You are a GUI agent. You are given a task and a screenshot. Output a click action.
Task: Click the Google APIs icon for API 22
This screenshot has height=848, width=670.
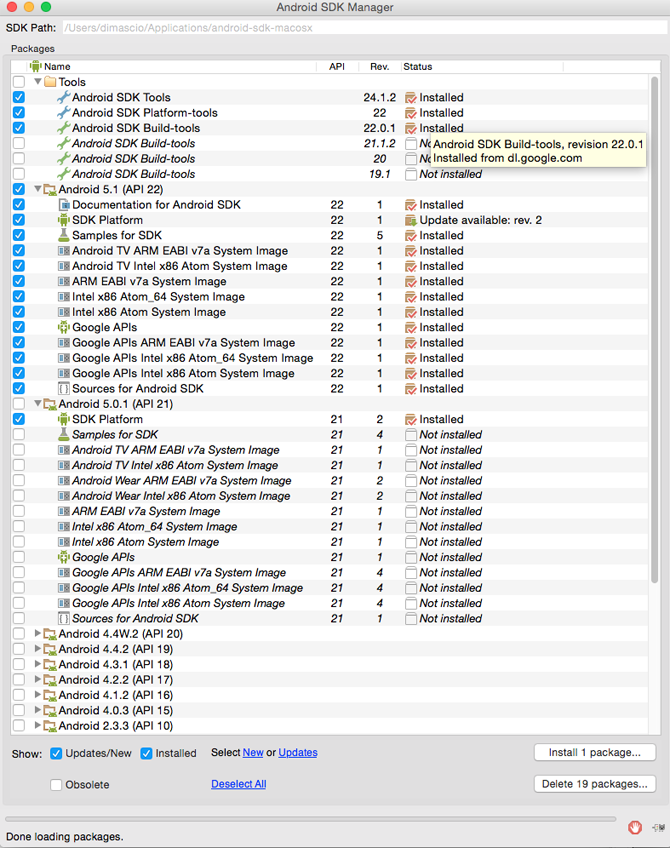click(x=64, y=327)
